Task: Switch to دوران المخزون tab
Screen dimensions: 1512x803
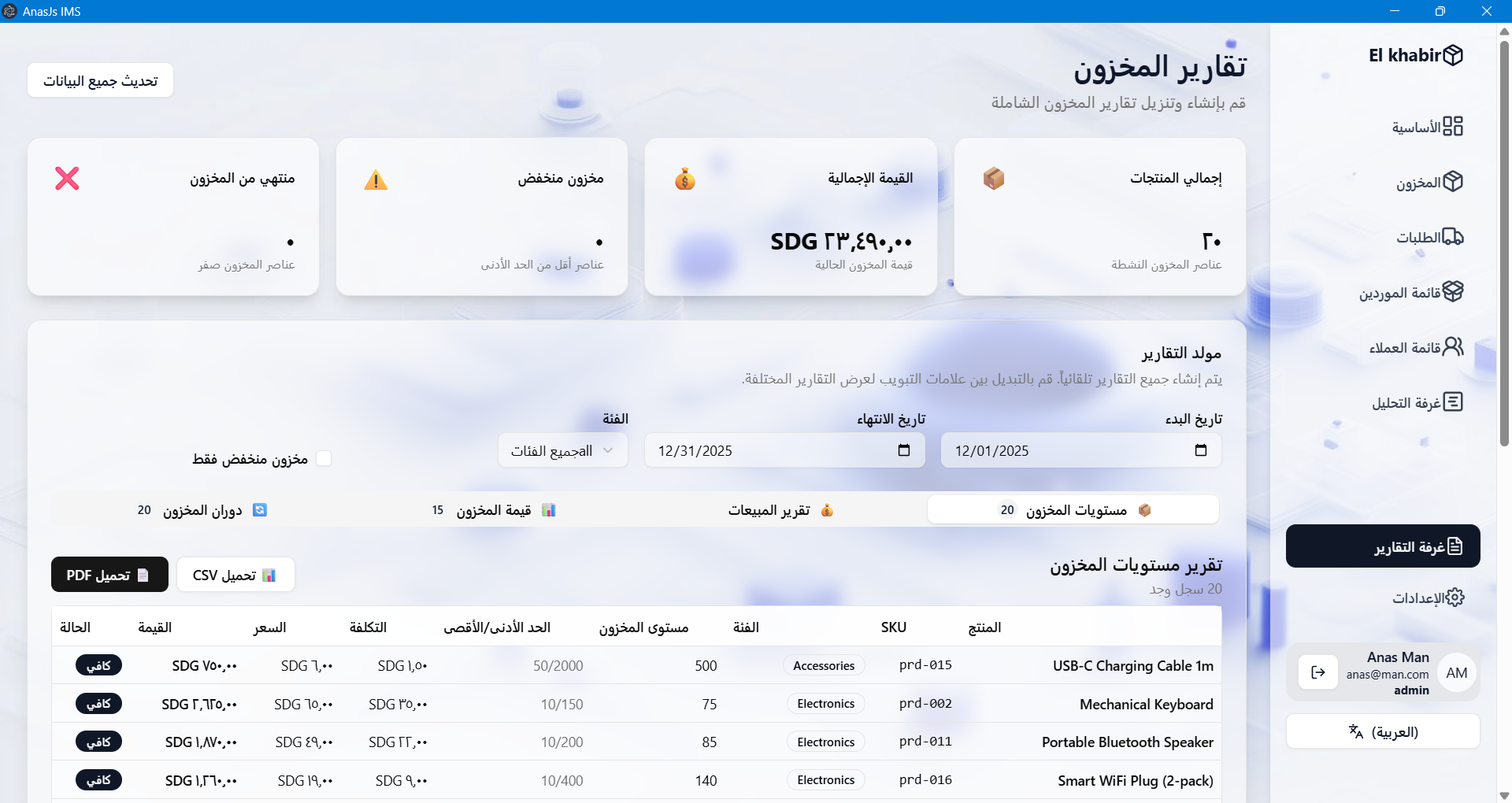Action: point(202,510)
